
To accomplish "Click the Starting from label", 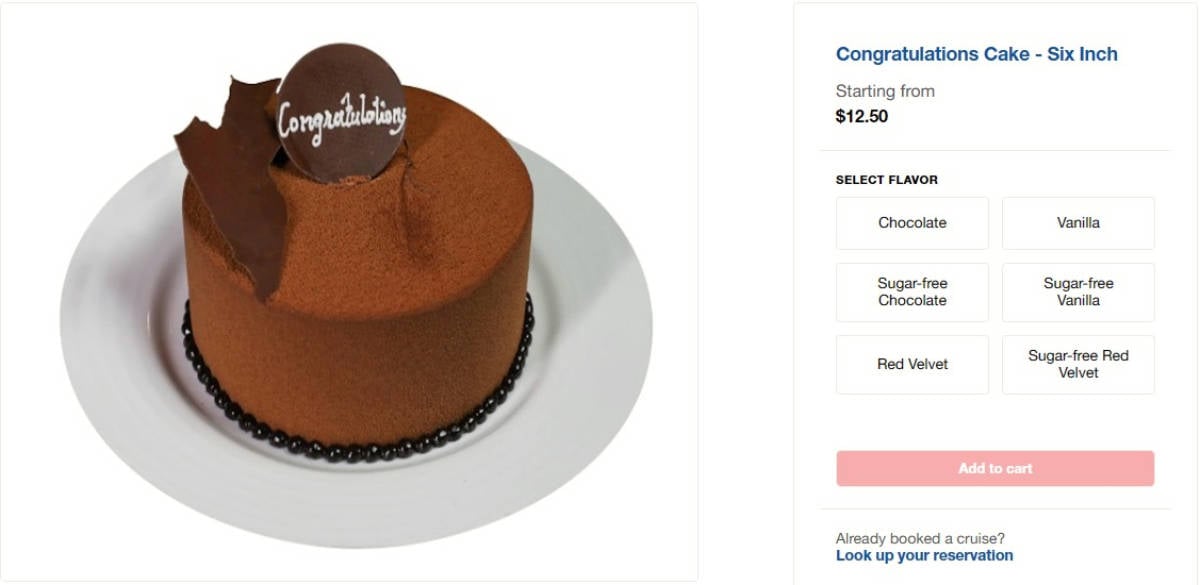I will 885,91.
